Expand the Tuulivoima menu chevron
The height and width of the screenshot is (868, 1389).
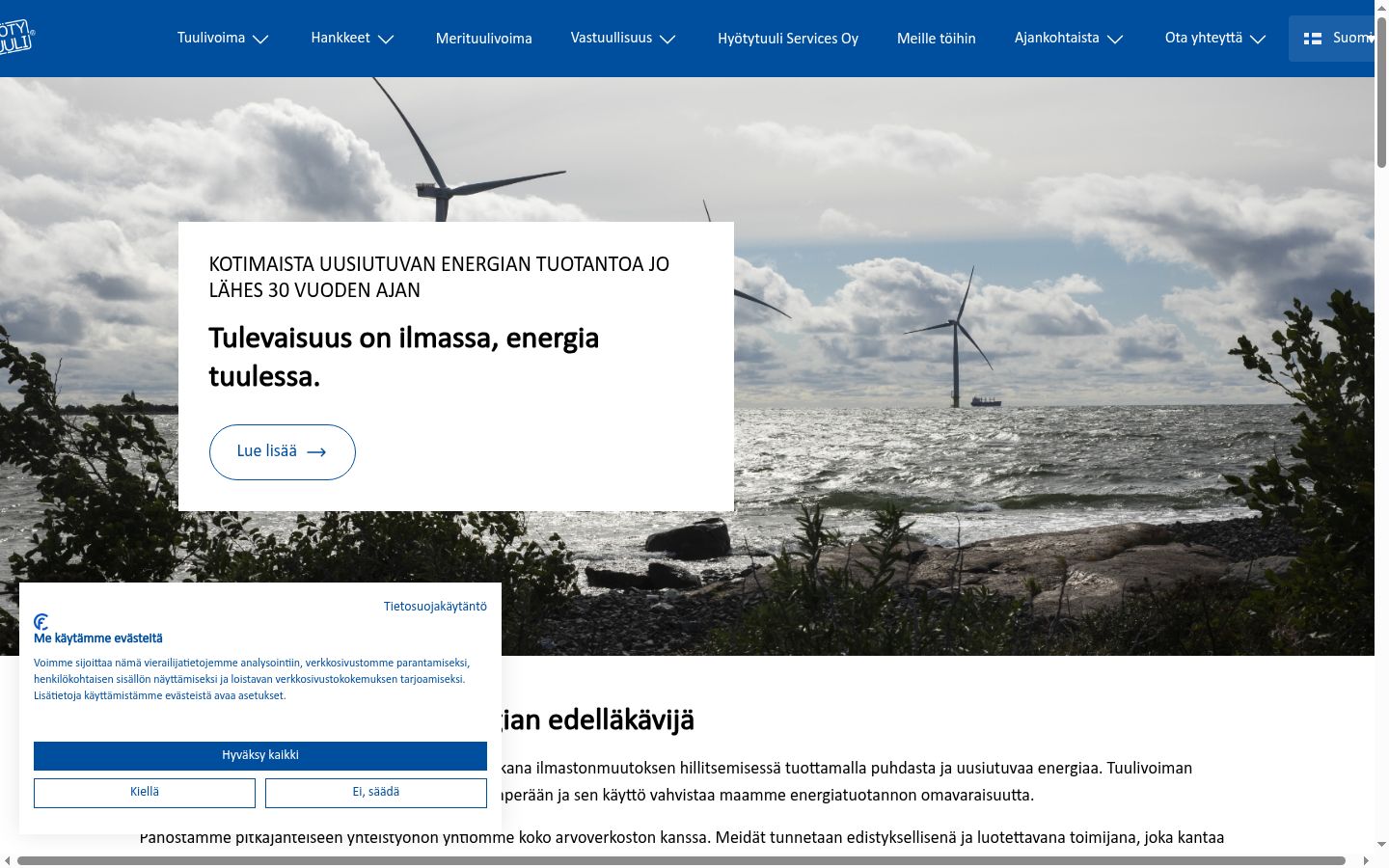[x=260, y=40]
